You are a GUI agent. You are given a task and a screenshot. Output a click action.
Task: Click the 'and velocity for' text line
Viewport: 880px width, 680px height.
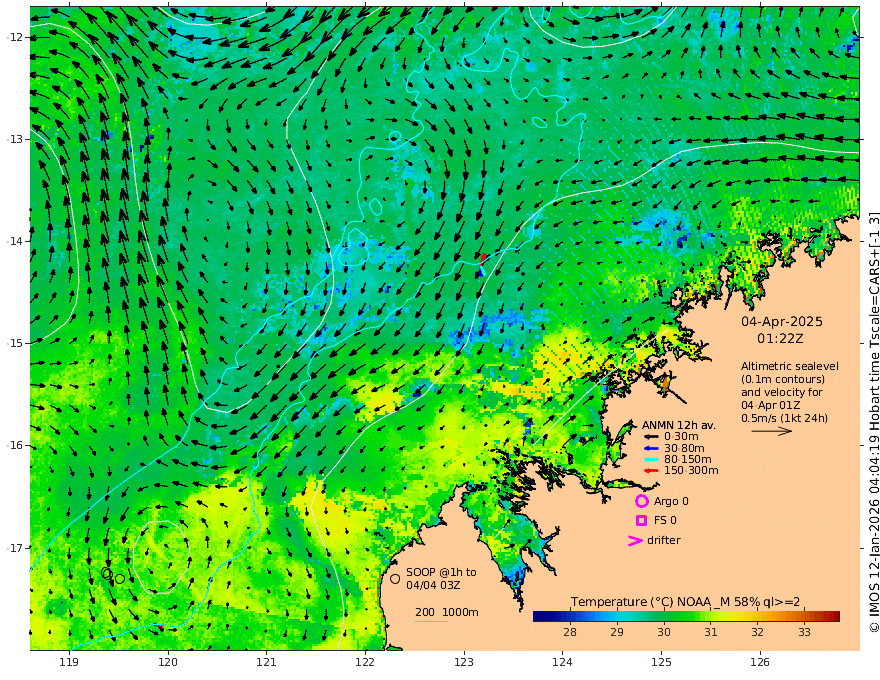click(x=782, y=392)
